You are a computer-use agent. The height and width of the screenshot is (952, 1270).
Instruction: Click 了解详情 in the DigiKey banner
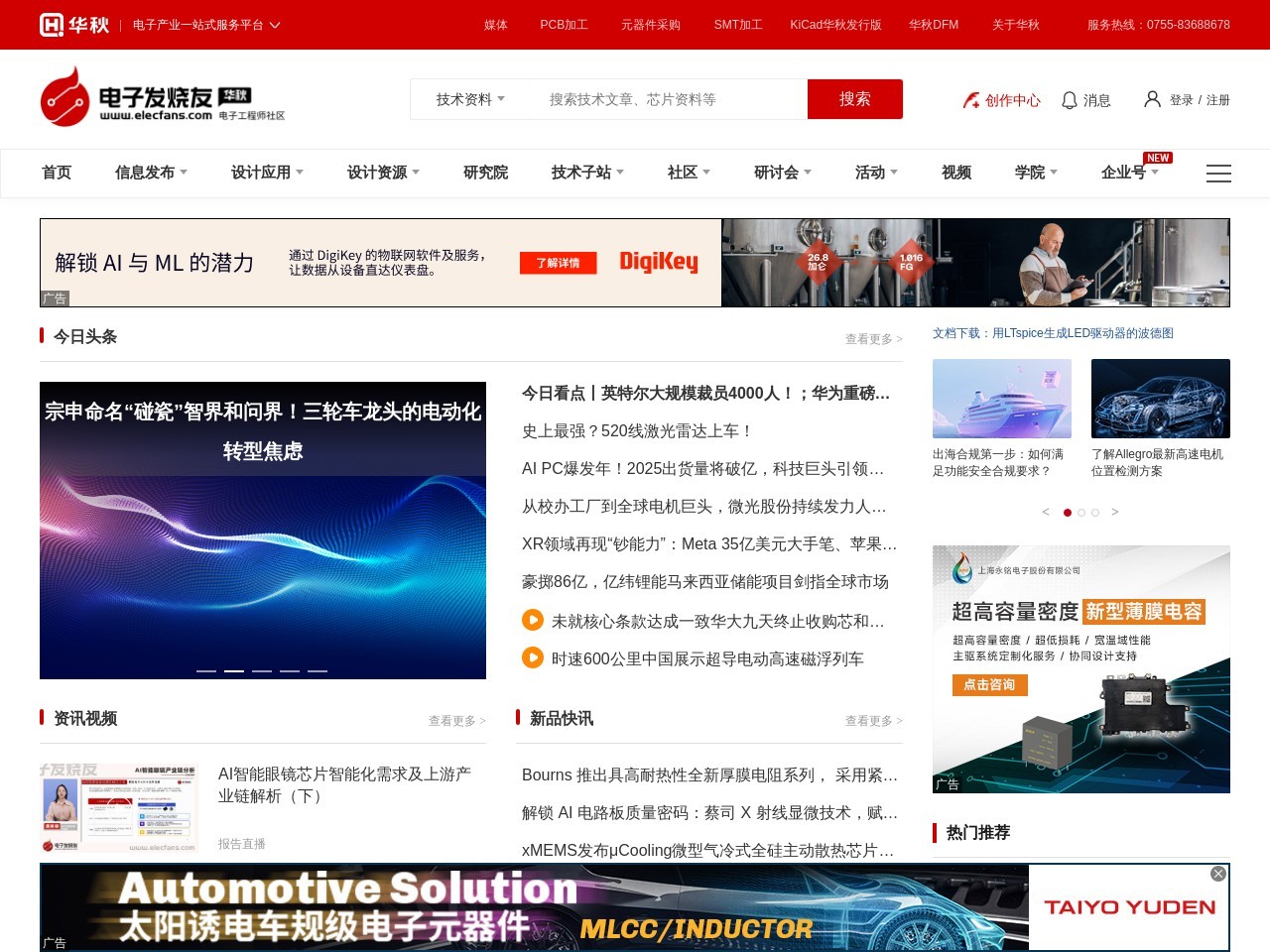559,263
